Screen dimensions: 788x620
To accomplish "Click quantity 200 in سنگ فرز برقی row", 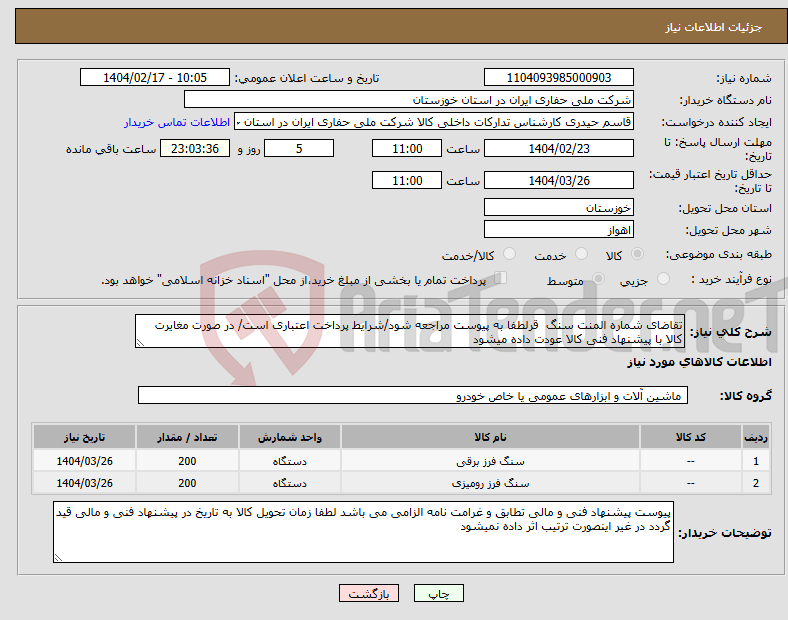I will (x=187, y=461).
